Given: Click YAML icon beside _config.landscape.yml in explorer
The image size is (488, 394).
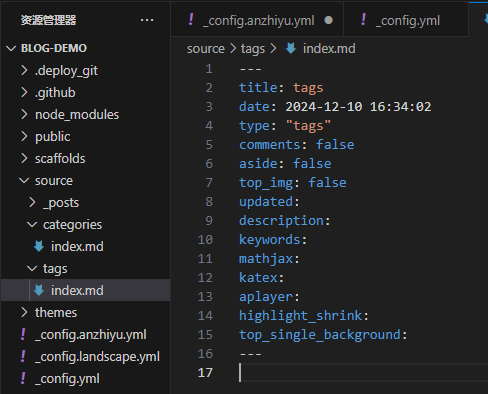Looking at the screenshot, I should (23, 356).
